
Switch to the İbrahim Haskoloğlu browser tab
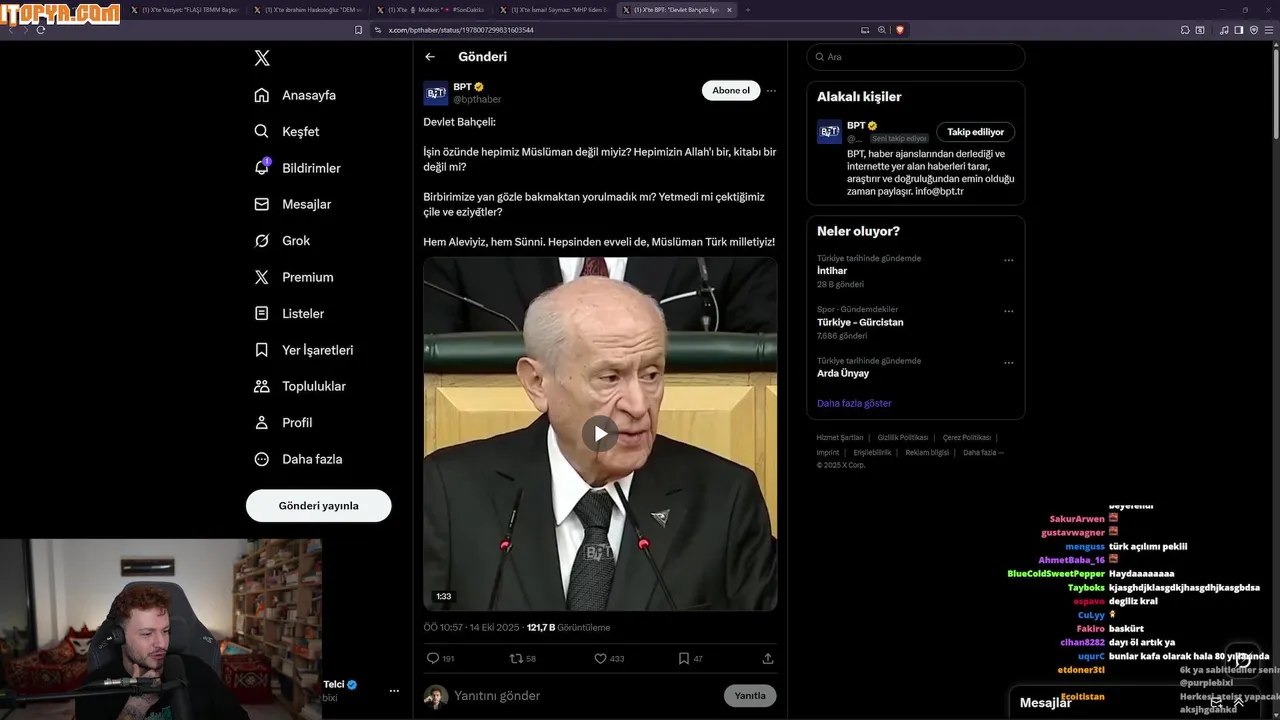tap(307, 10)
